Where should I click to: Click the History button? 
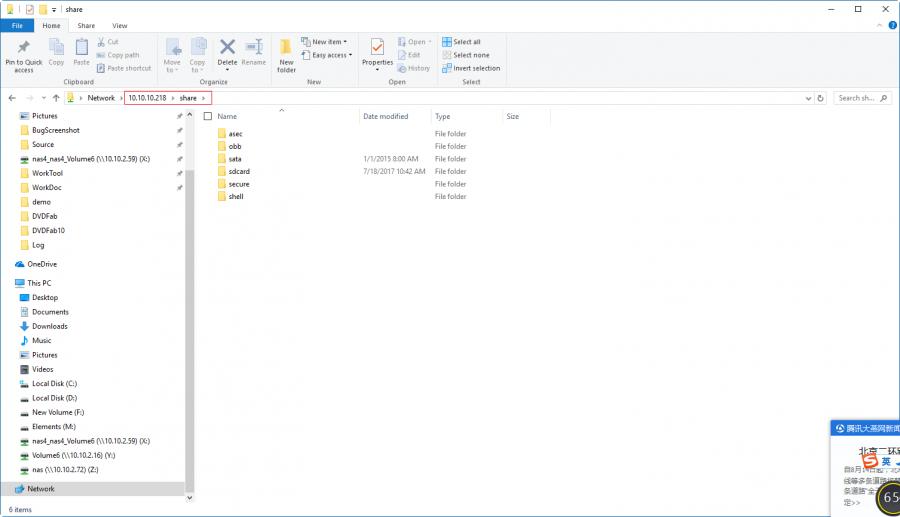[414, 68]
